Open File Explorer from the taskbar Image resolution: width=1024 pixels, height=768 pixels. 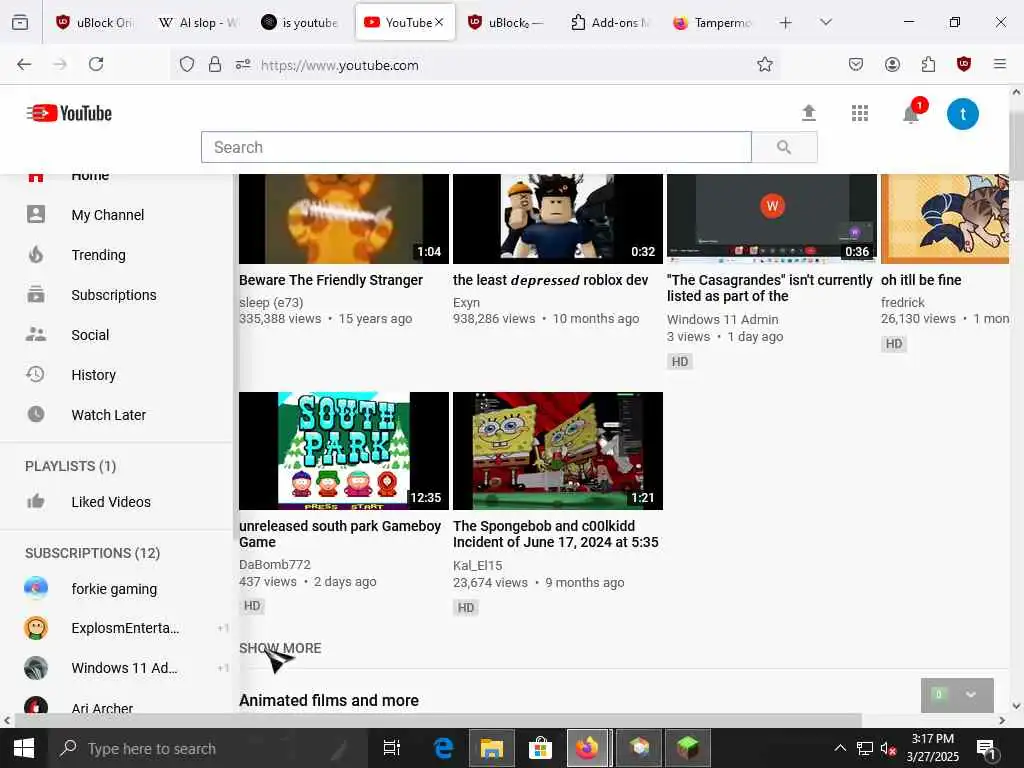(492, 748)
